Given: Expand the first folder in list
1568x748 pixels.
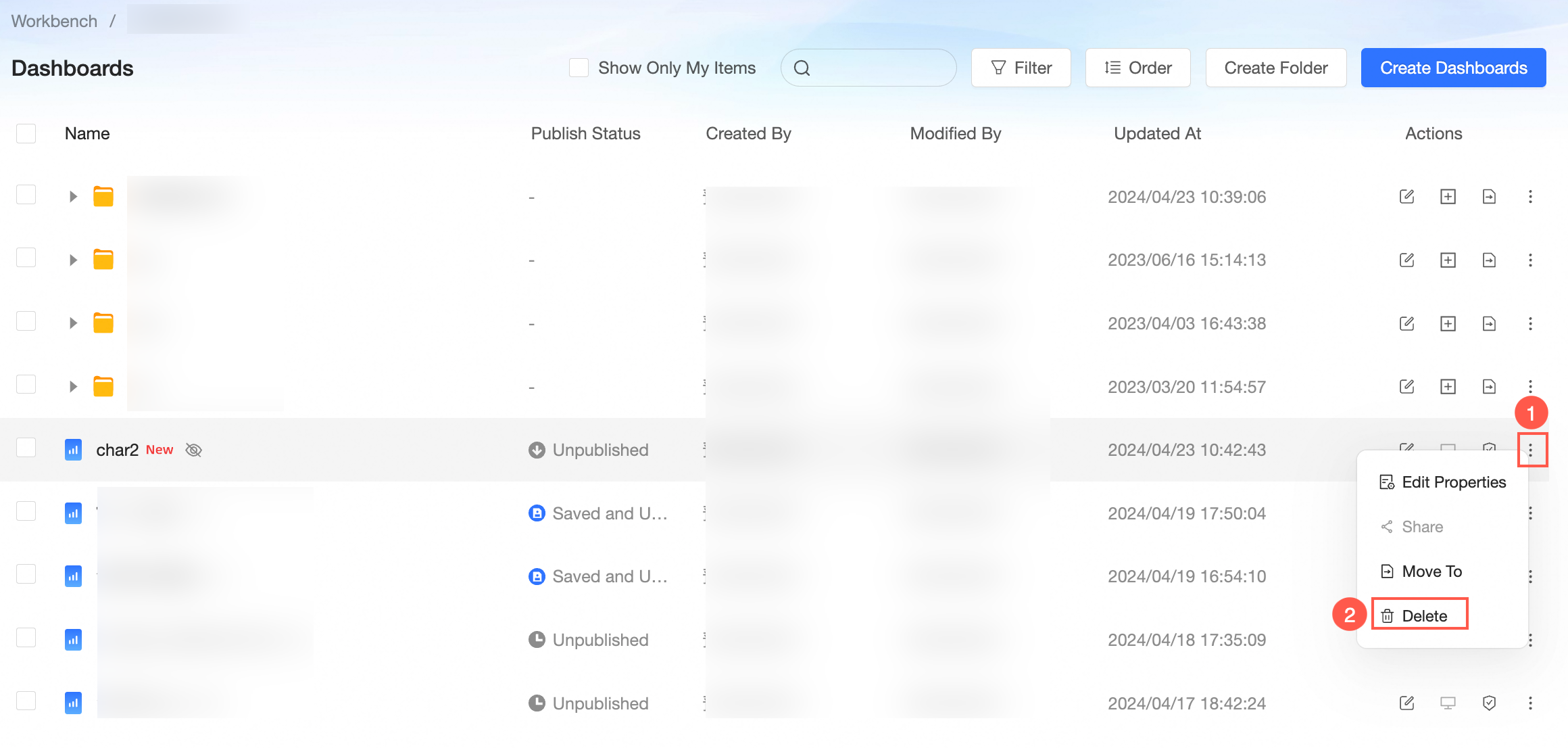Looking at the screenshot, I should pyautogui.click(x=73, y=197).
